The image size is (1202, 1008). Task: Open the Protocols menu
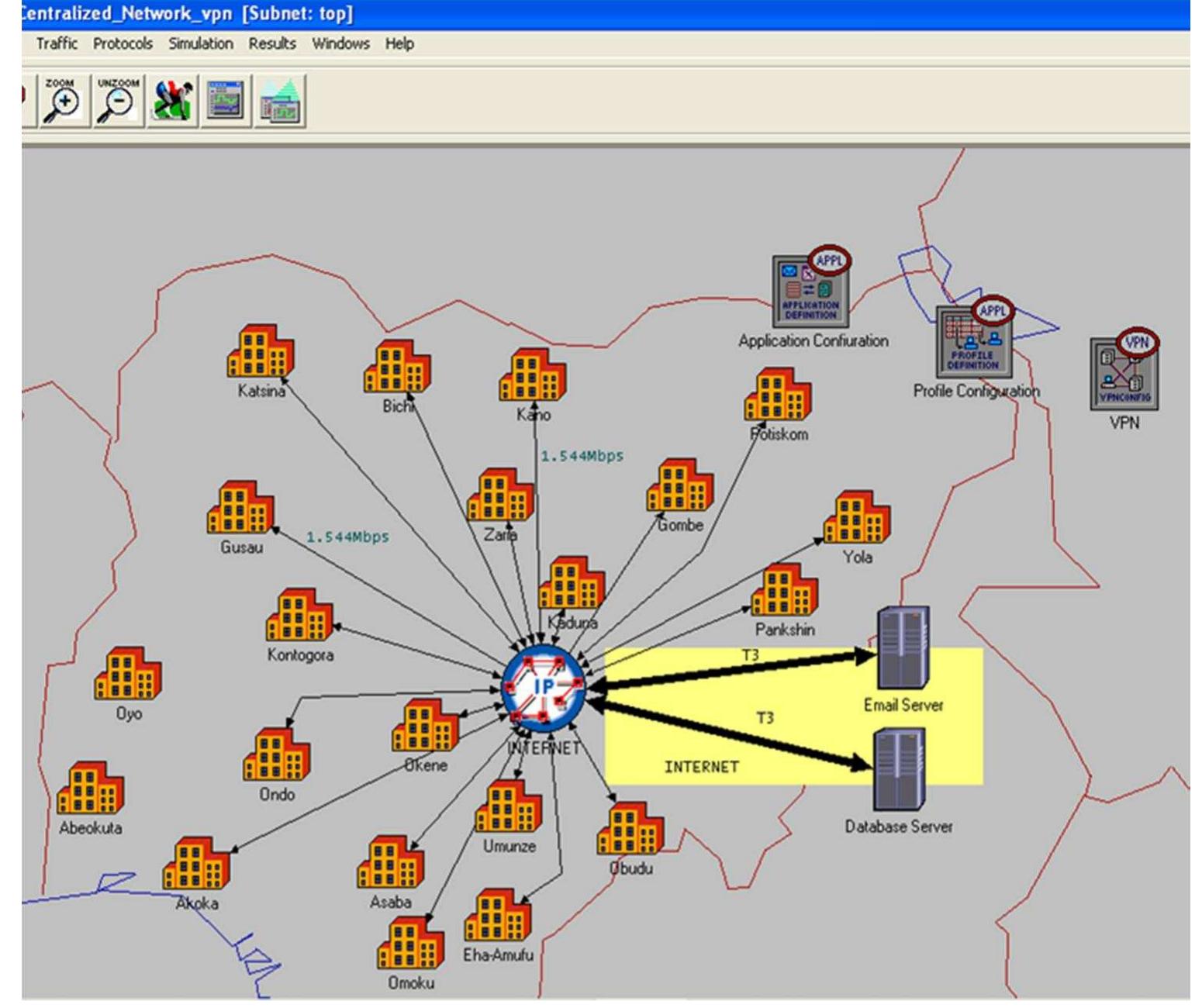[123, 43]
